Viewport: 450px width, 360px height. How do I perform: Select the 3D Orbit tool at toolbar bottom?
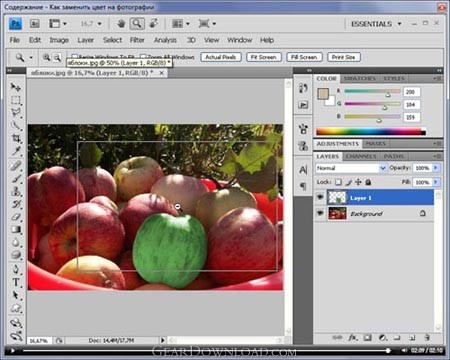tap(16, 336)
